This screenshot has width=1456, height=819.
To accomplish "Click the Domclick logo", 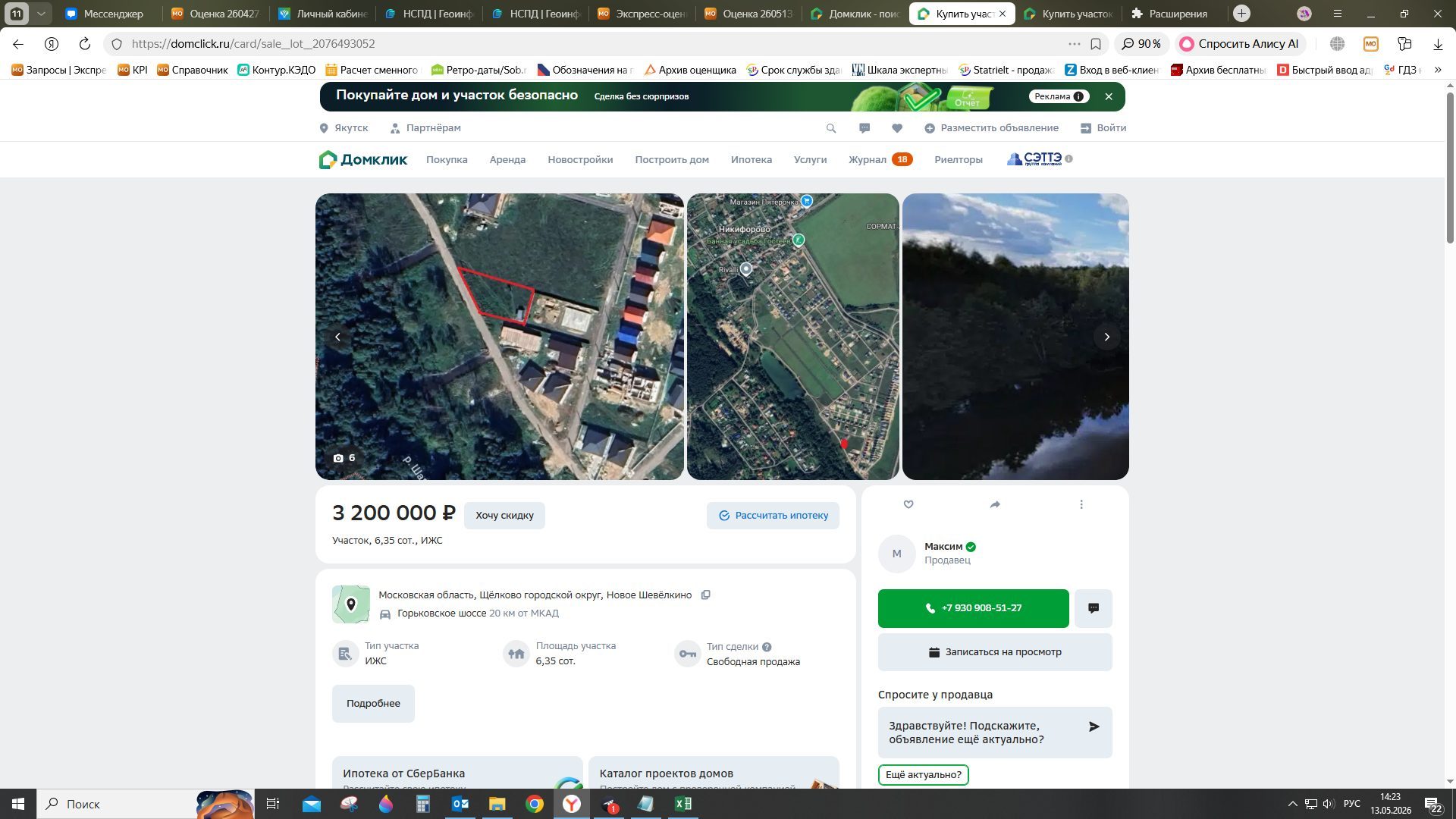I will click(x=363, y=159).
